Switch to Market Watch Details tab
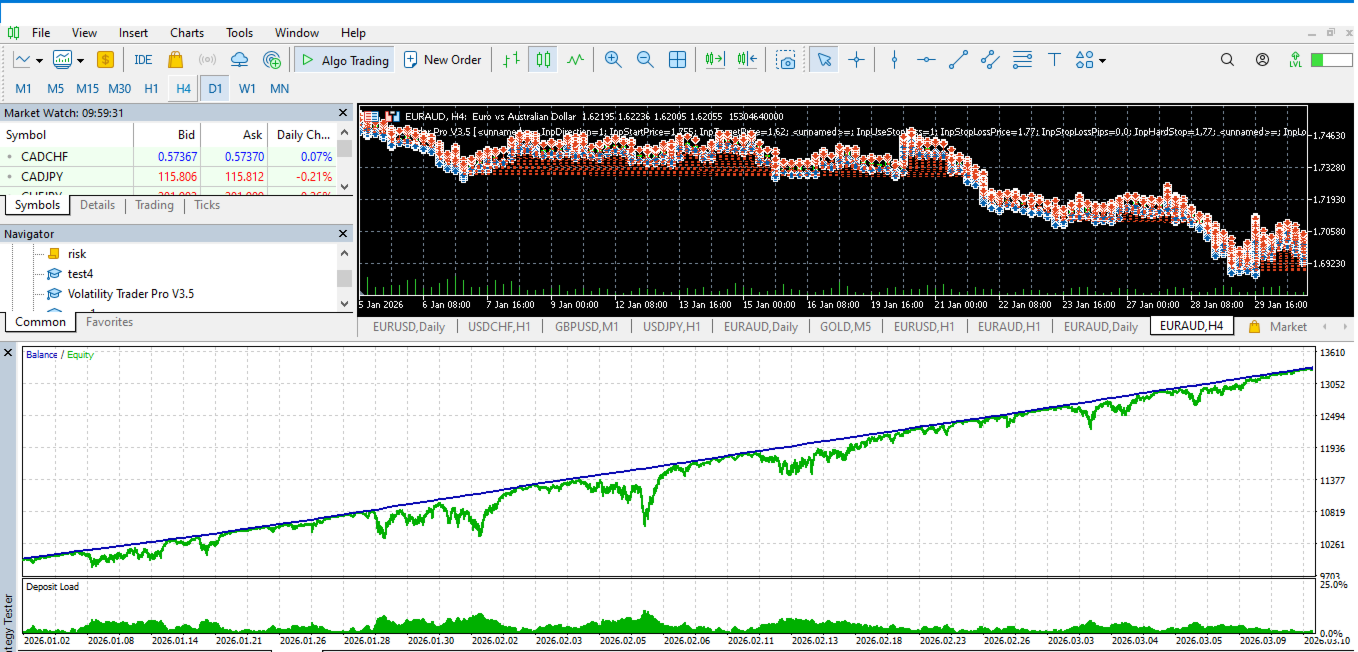The height and width of the screenshot is (652, 1358). point(98,205)
